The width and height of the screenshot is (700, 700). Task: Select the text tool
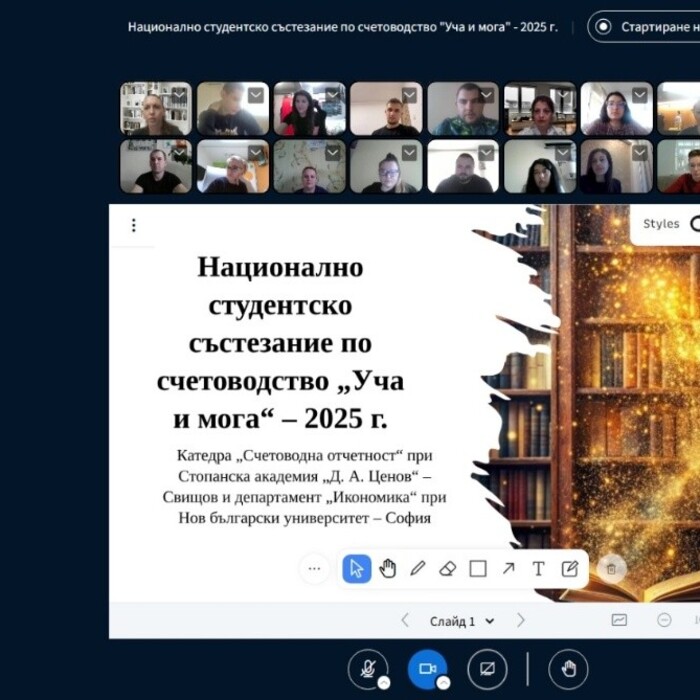(538, 569)
